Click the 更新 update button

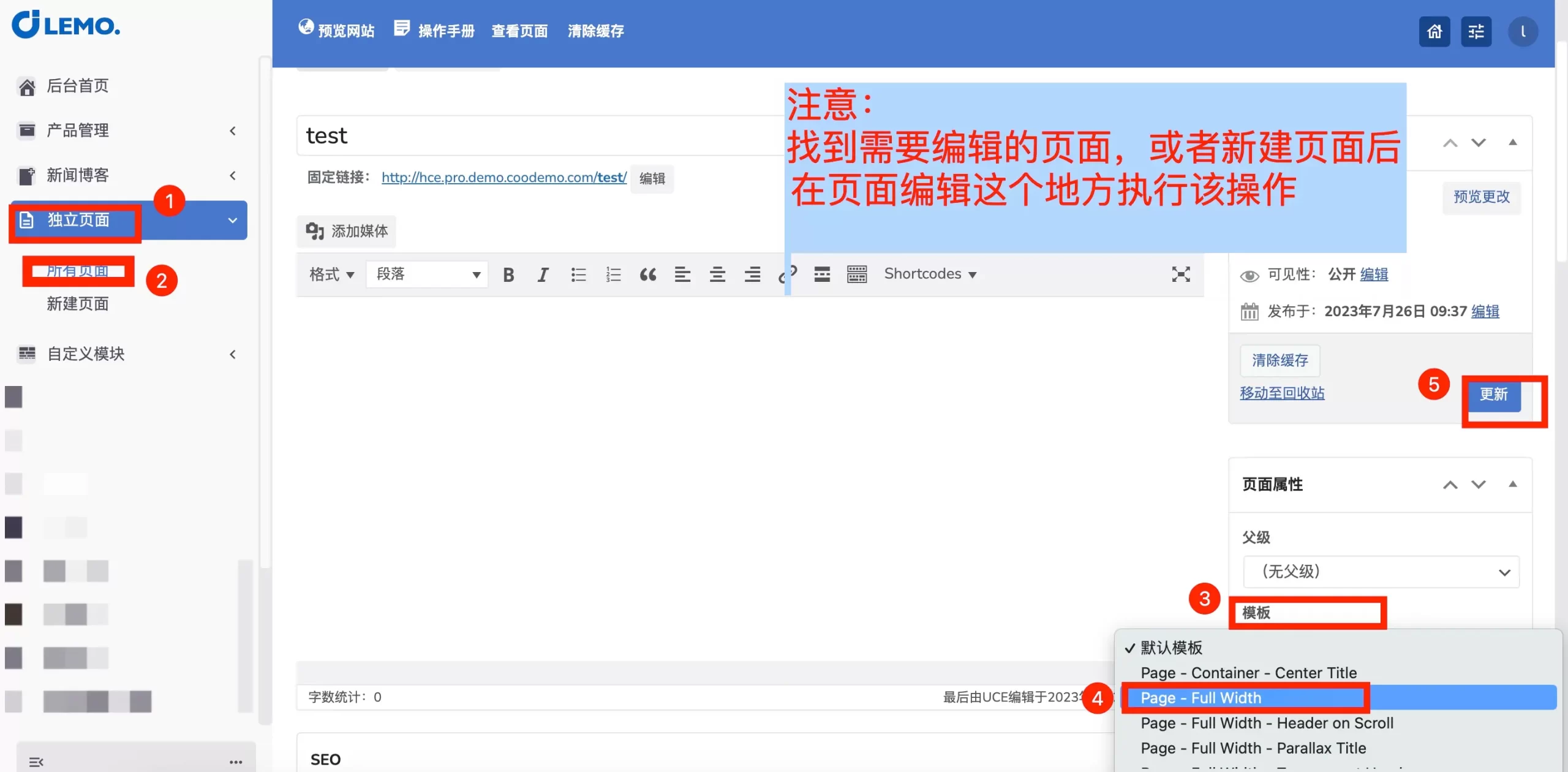(x=1493, y=394)
